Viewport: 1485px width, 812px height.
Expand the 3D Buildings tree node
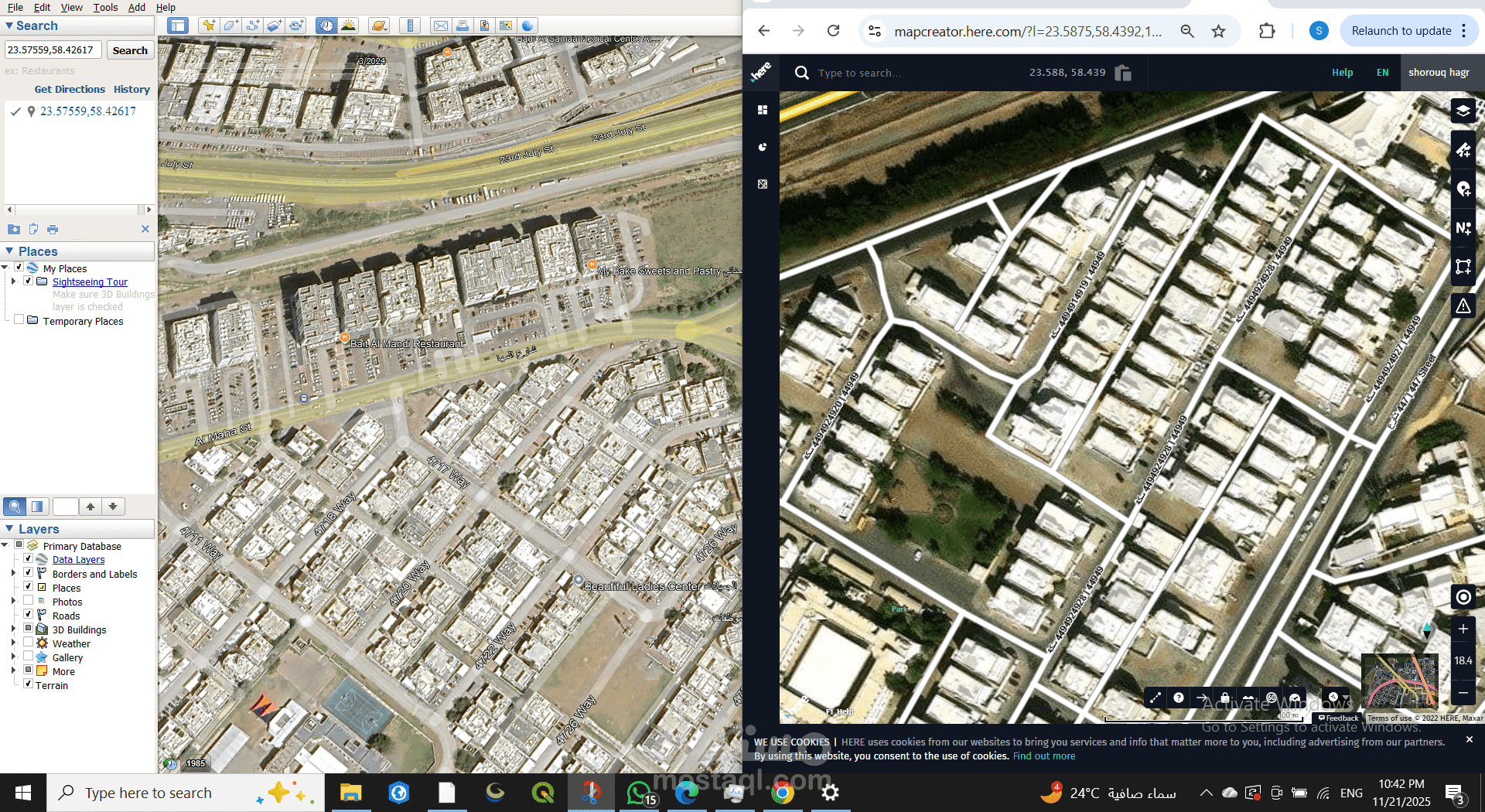point(13,629)
